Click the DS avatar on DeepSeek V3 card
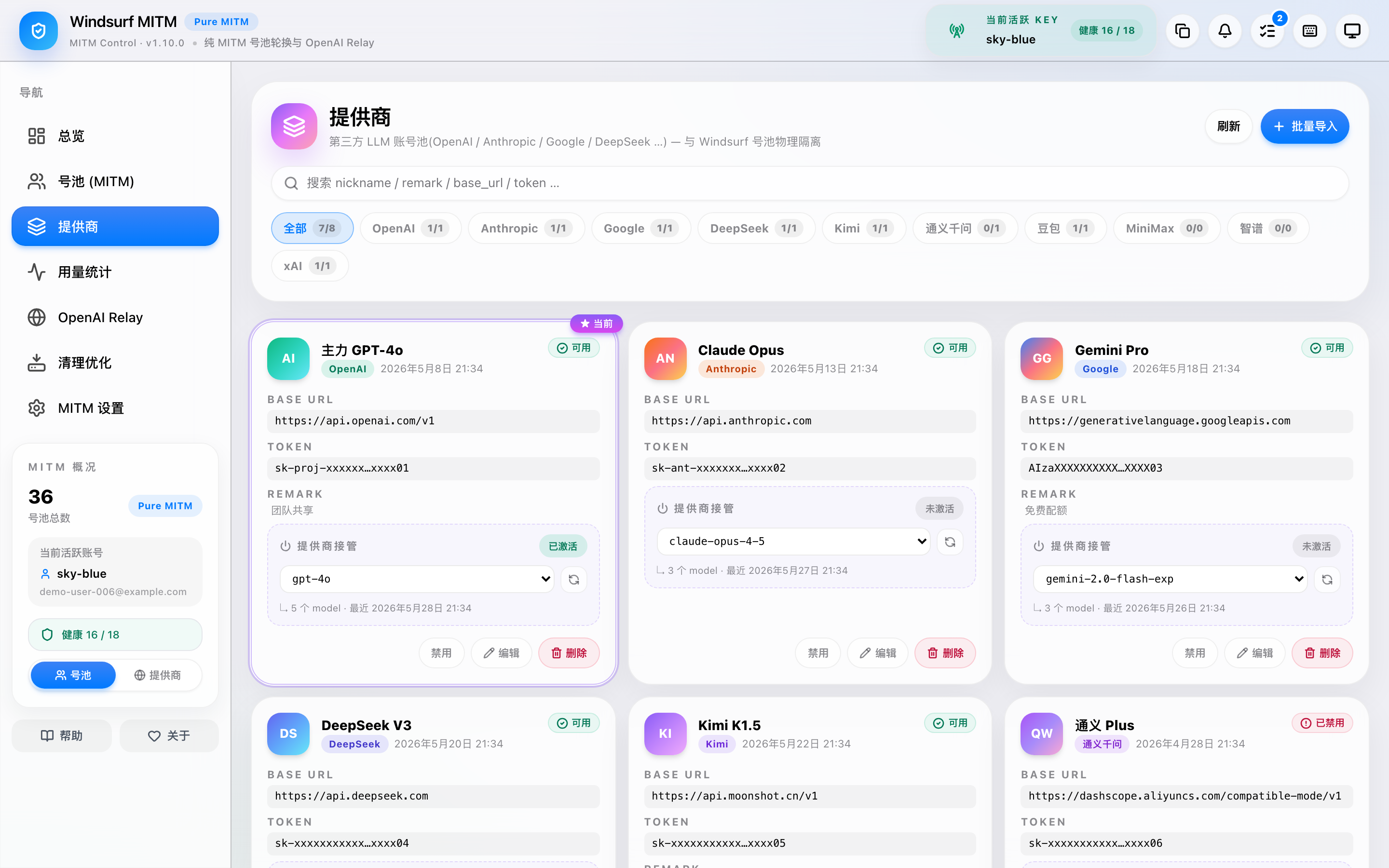Image resolution: width=1389 pixels, height=868 pixels. (288, 733)
